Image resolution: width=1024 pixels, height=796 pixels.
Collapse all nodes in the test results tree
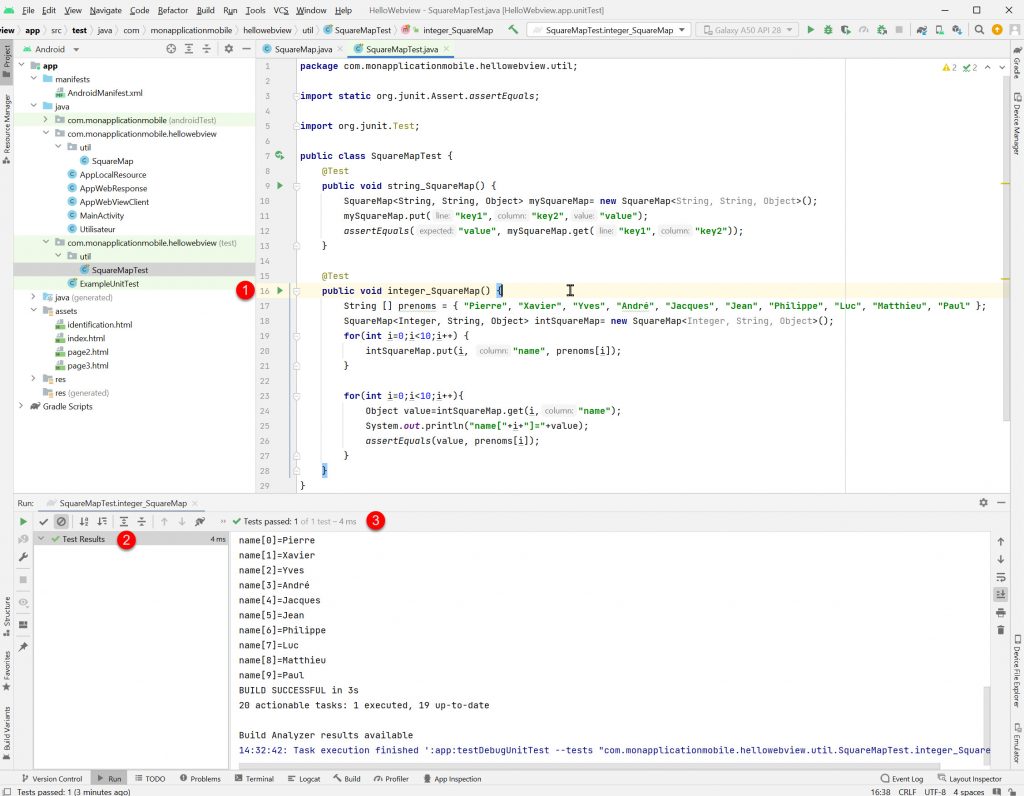tap(141, 521)
